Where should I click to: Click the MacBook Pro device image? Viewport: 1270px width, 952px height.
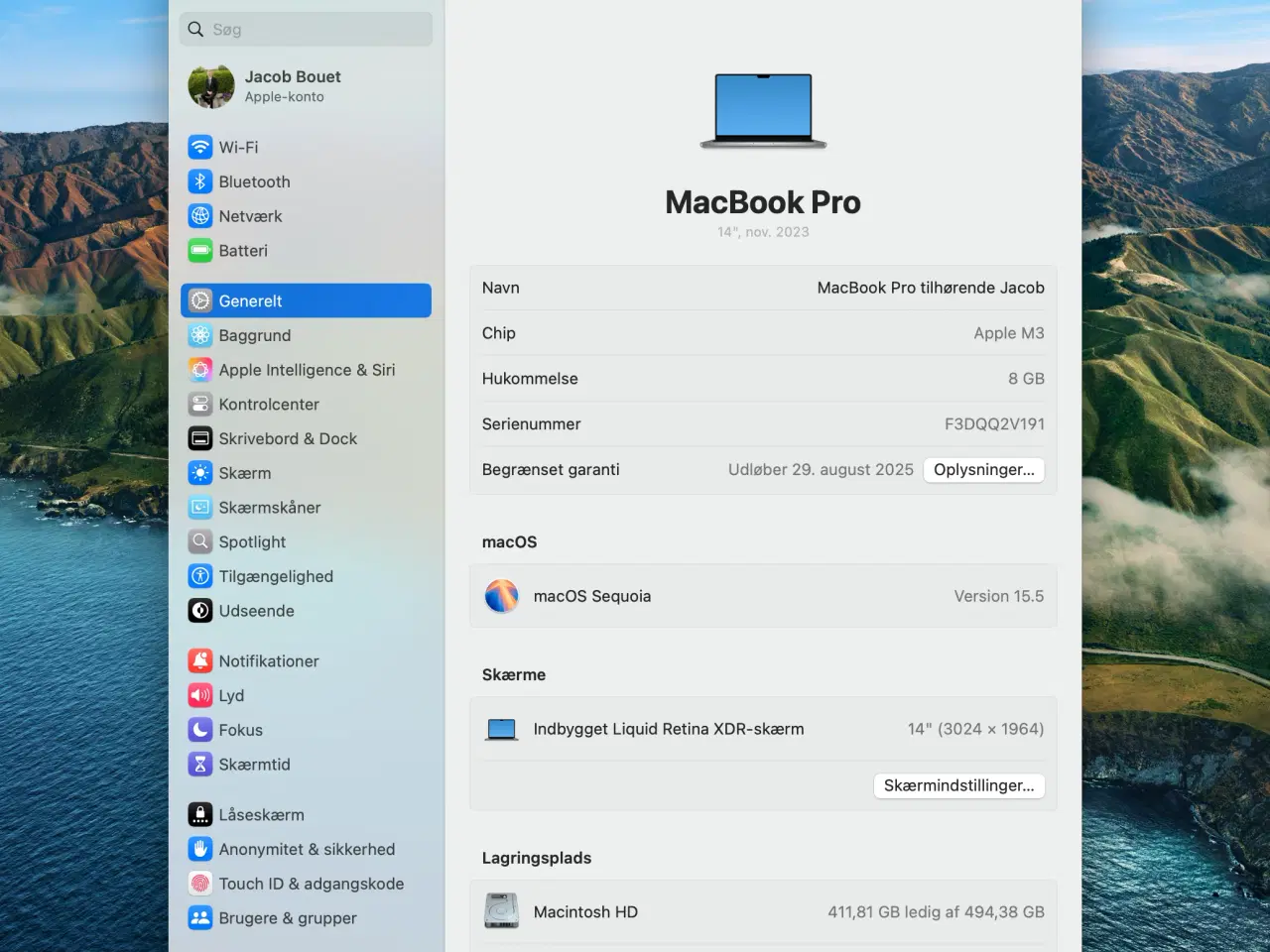(763, 111)
